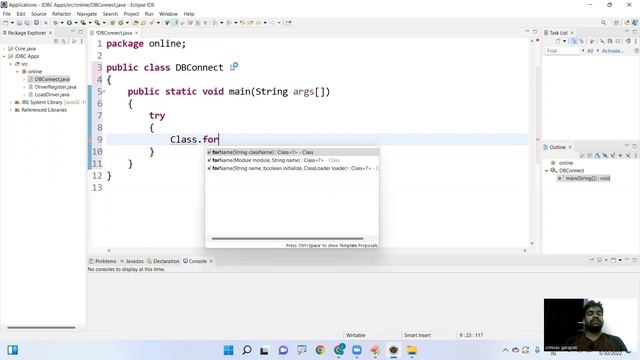Open File Explorer from the taskbar
Image resolution: width=640 pixels, height=360 pixels.
[x=412, y=350]
